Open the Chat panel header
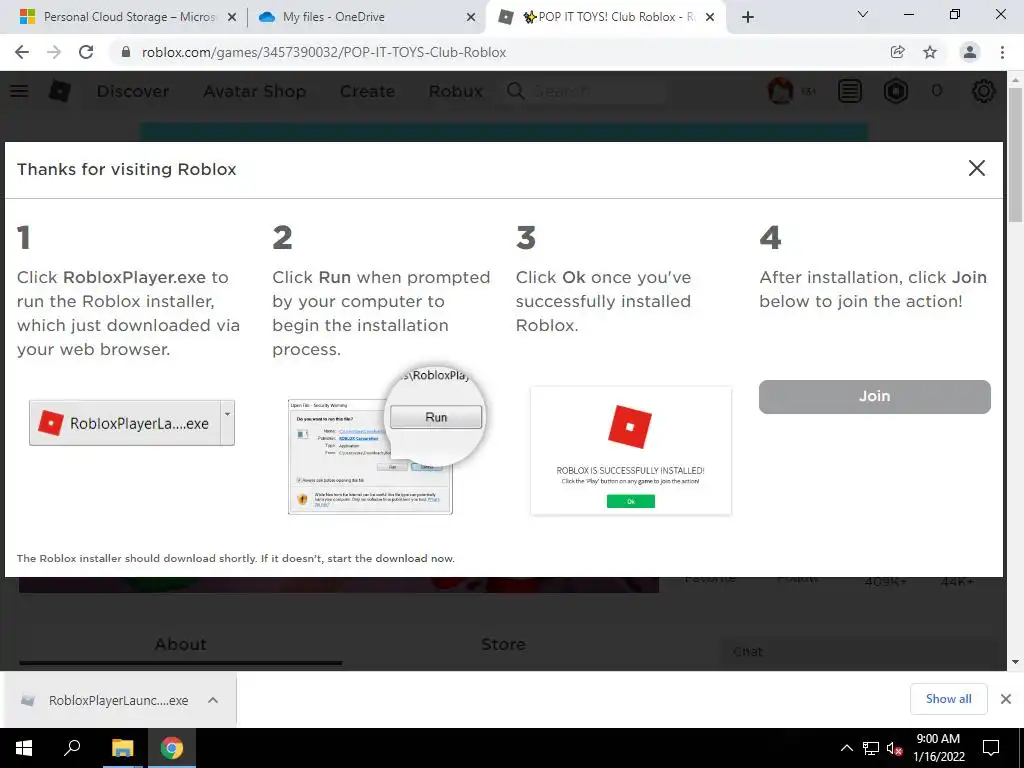This screenshot has width=1024, height=768. (862, 652)
